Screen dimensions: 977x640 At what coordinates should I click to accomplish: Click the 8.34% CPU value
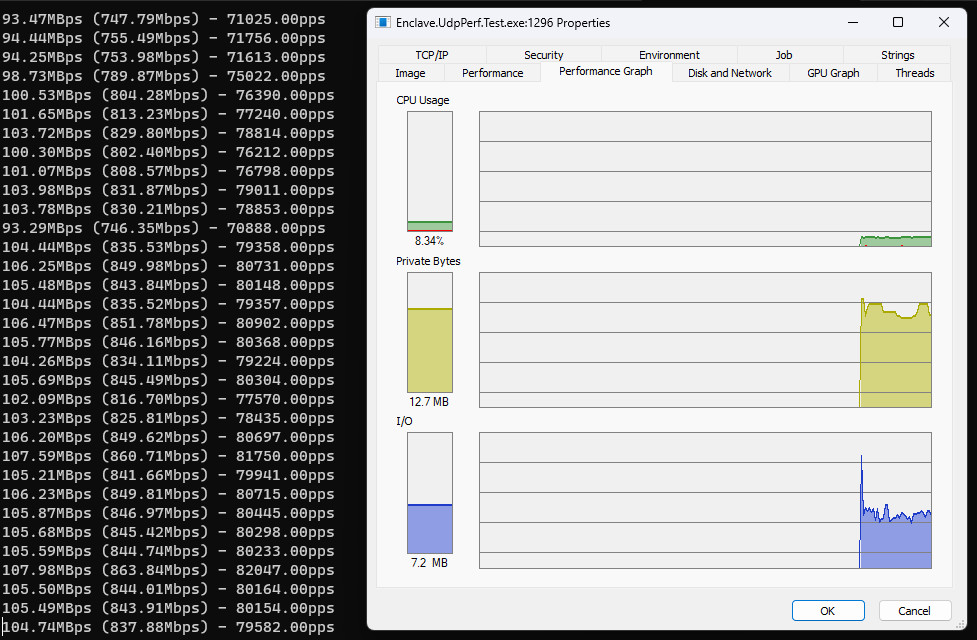[429, 241]
